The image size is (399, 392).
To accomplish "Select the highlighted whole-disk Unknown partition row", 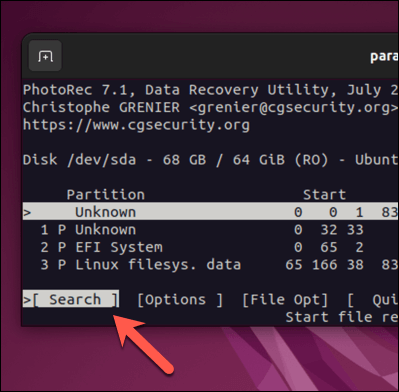I will pyautogui.click(x=211, y=211).
